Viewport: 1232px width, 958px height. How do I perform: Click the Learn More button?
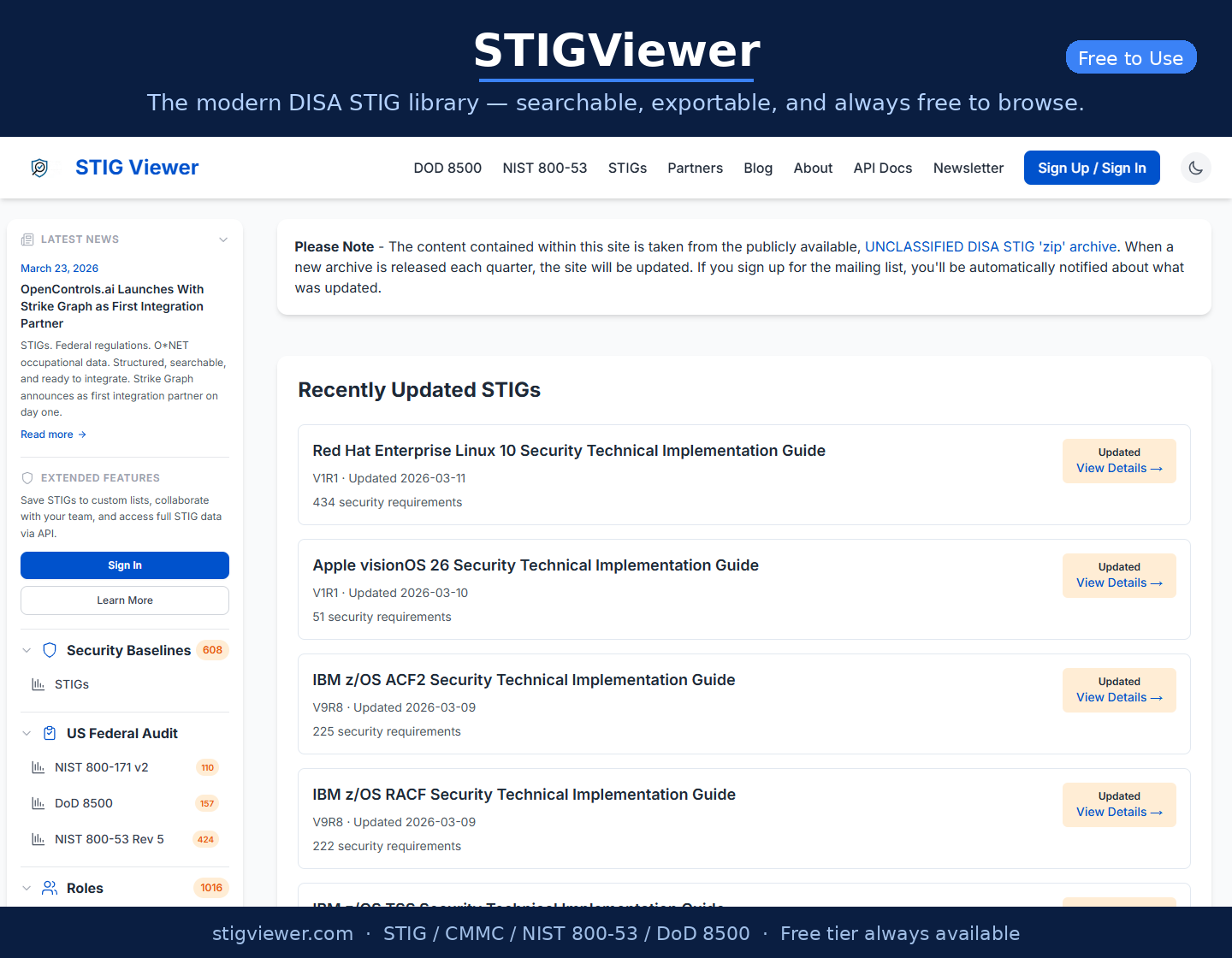point(125,600)
